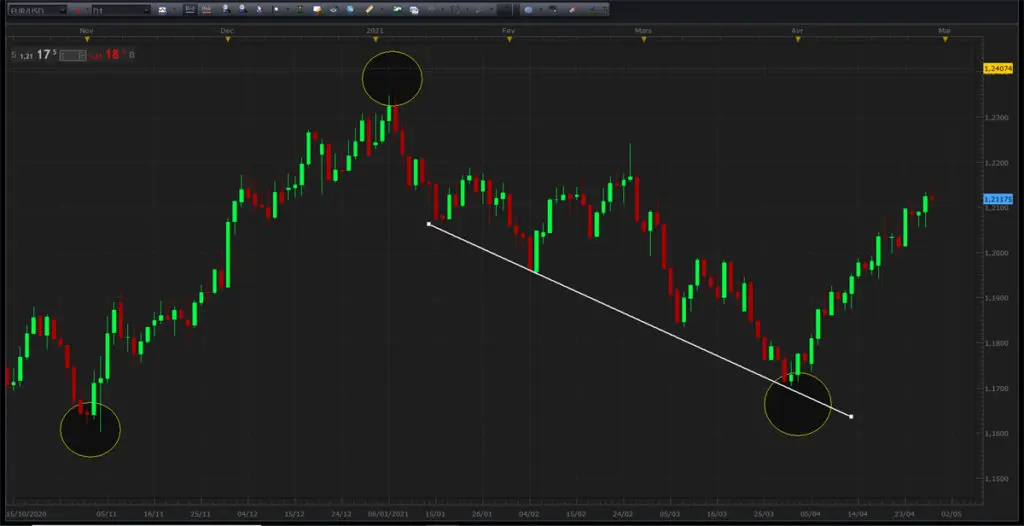
Task: Toggle the second bar chart style button
Action: 206,10
